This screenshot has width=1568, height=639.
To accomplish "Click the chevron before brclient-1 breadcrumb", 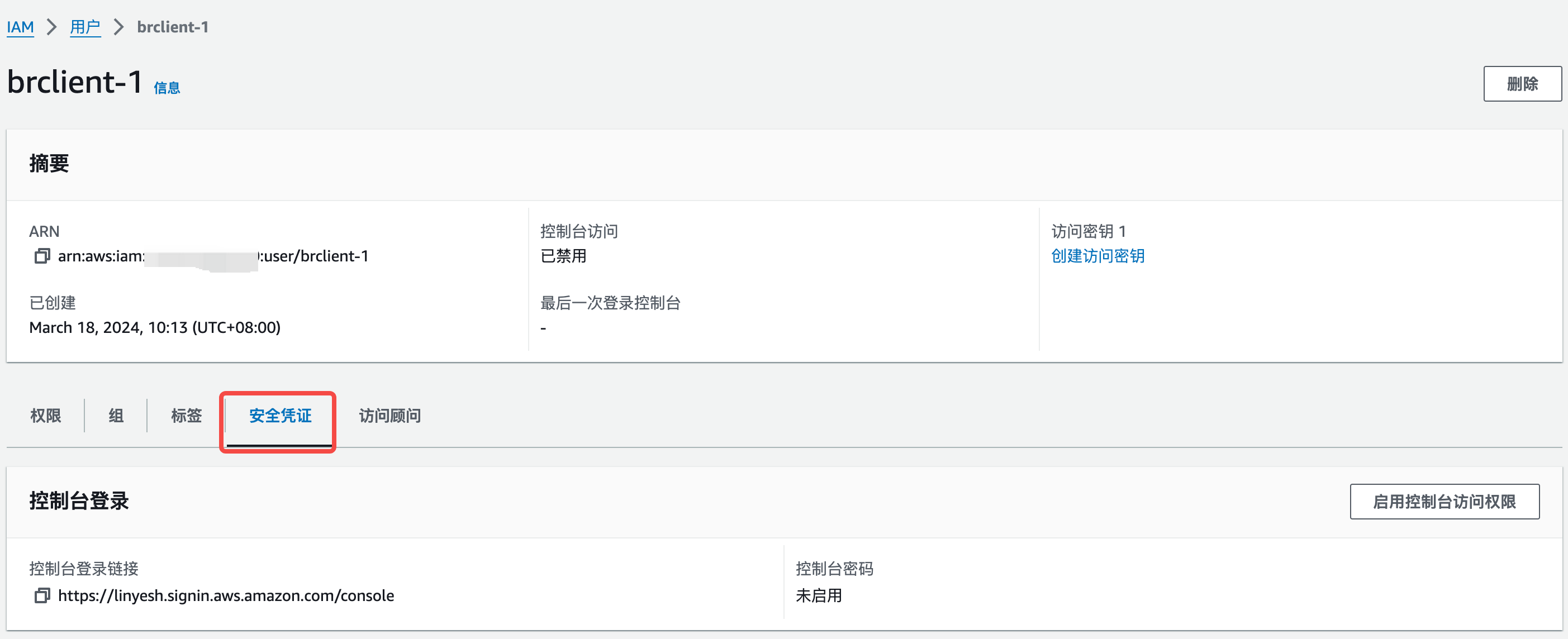I will tap(118, 27).
